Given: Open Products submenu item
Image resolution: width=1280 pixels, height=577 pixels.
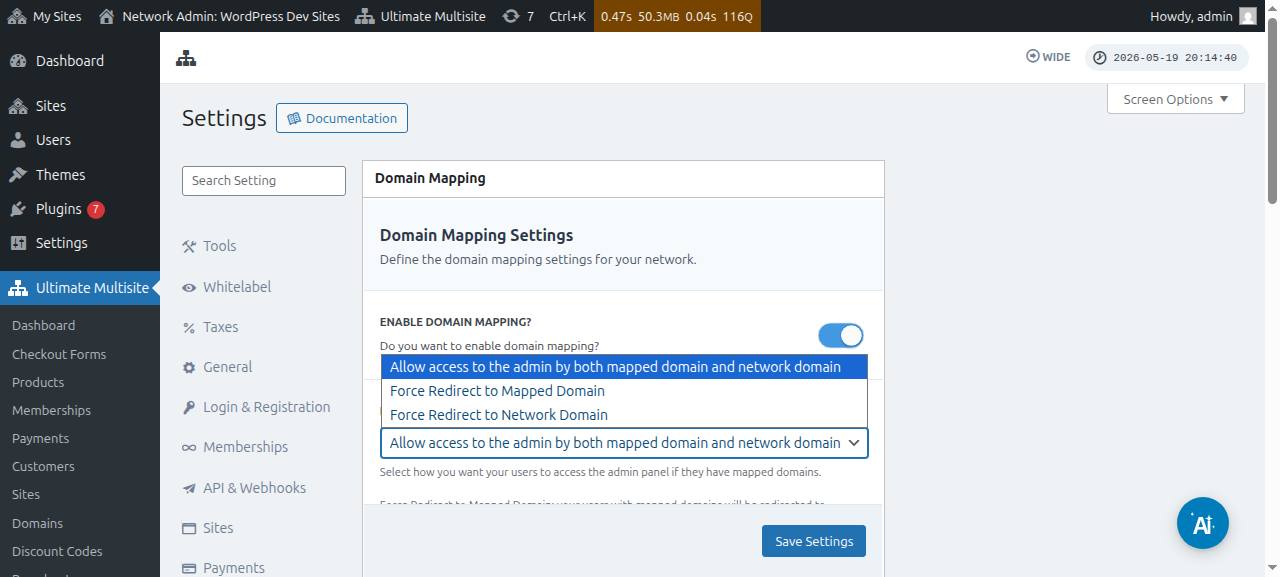Looking at the screenshot, I should point(38,382).
